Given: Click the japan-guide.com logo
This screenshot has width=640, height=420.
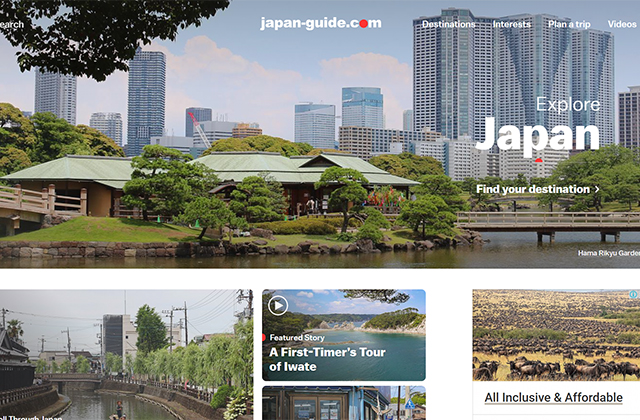Looking at the screenshot, I should 320,23.
